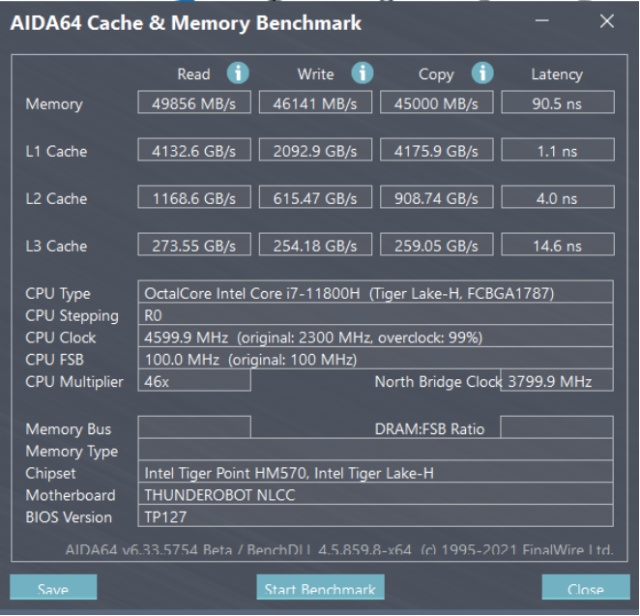
Task: Click the Save button
Action: coord(53,589)
